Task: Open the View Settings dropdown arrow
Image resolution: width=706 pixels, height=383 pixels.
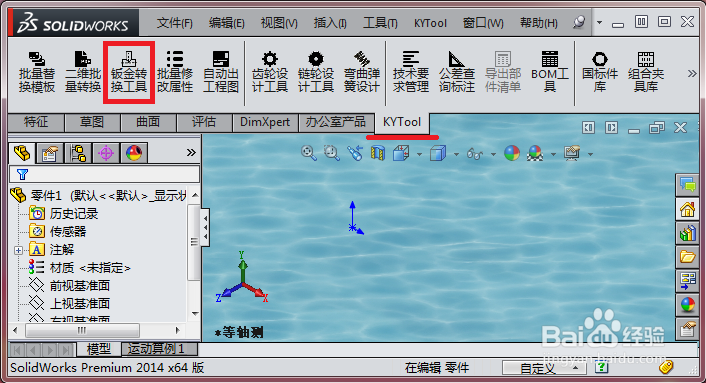Action: point(590,154)
